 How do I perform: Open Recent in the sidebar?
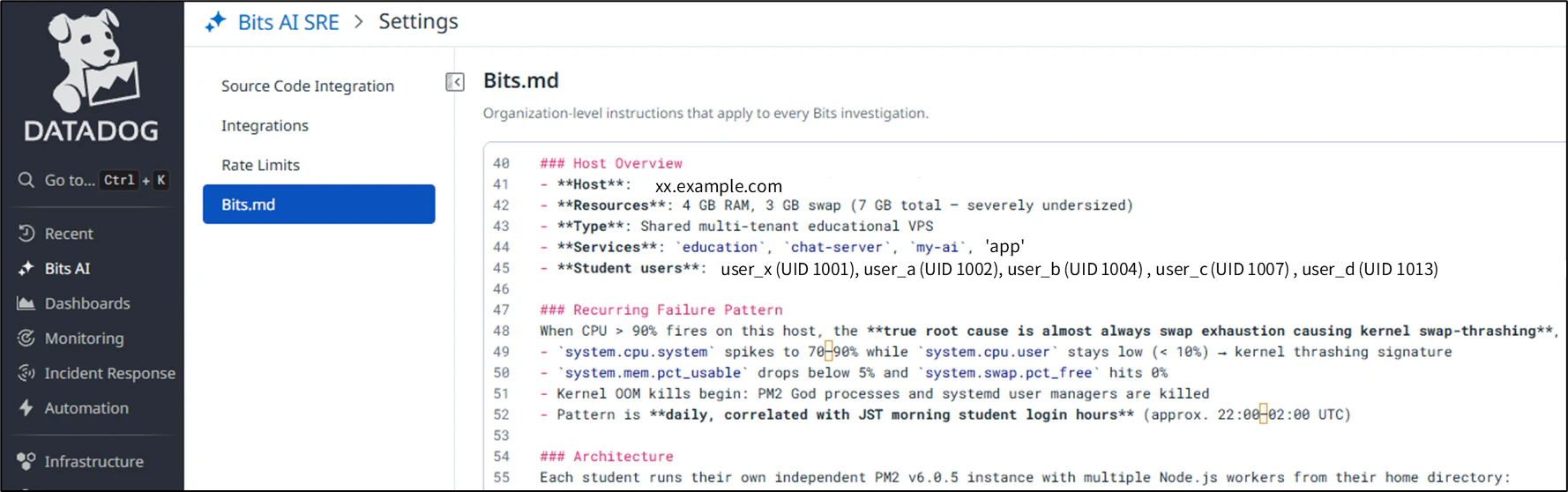click(69, 234)
